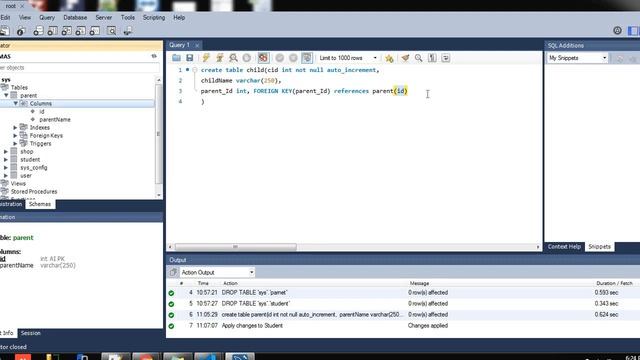Expand the user table
The width and height of the screenshot is (640, 360).
pos(6,176)
